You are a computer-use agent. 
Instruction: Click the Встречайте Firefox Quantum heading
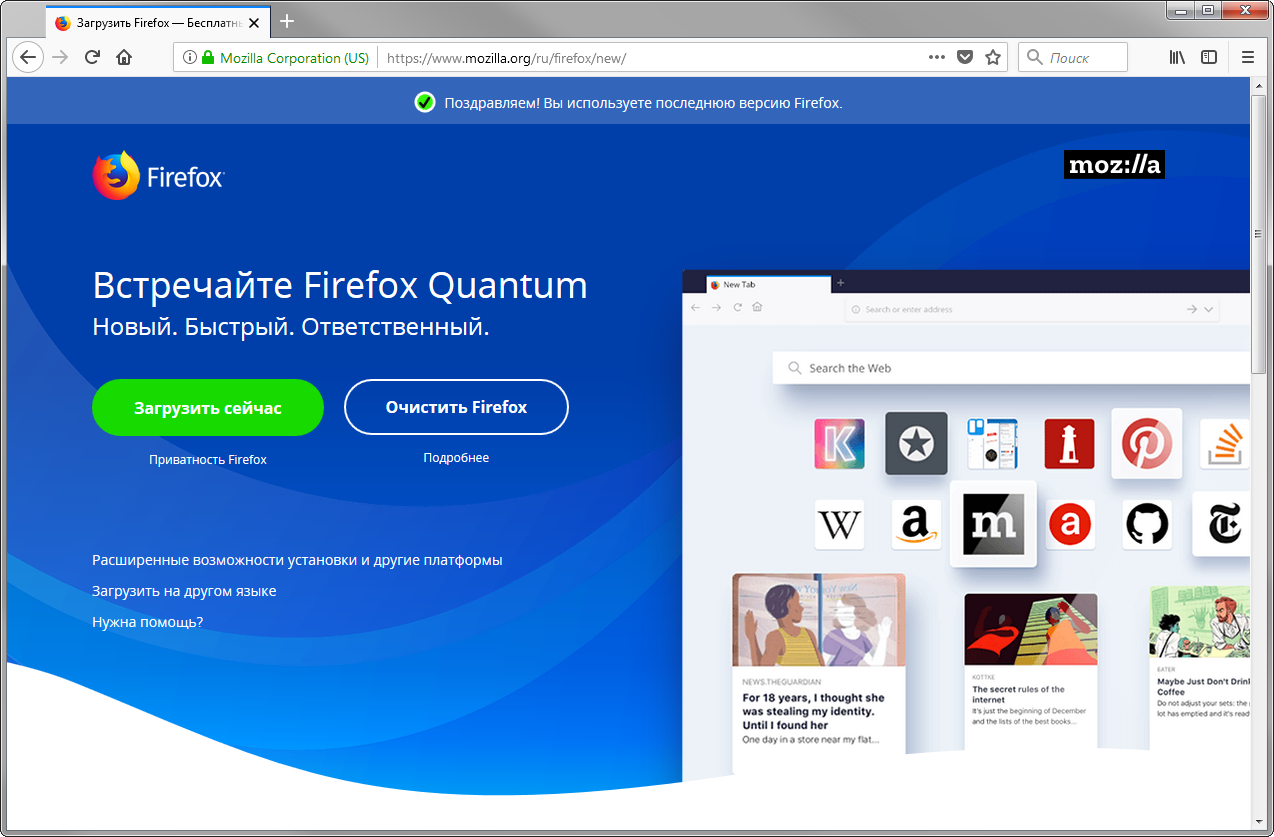(x=340, y=285)
